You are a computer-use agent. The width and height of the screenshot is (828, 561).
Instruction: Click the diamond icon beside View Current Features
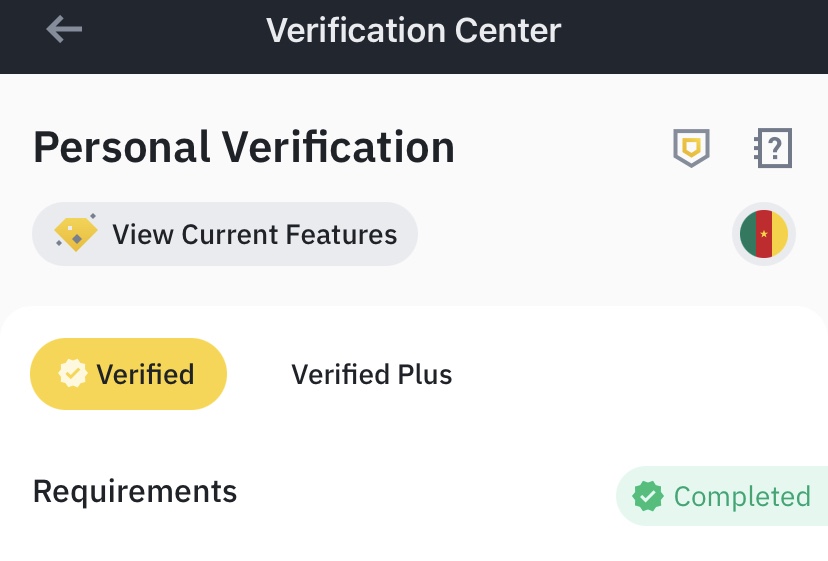point(76,234)
